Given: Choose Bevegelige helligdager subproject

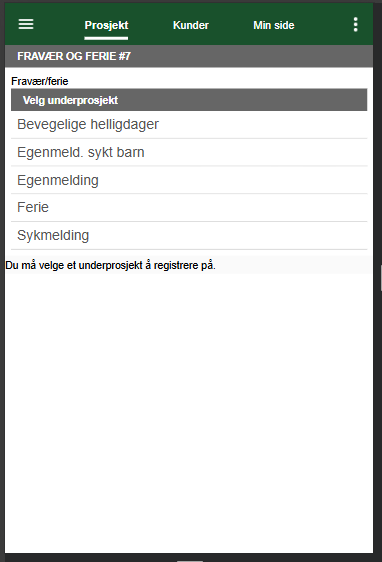Looking at the screenshot, I should click(189, 124).
